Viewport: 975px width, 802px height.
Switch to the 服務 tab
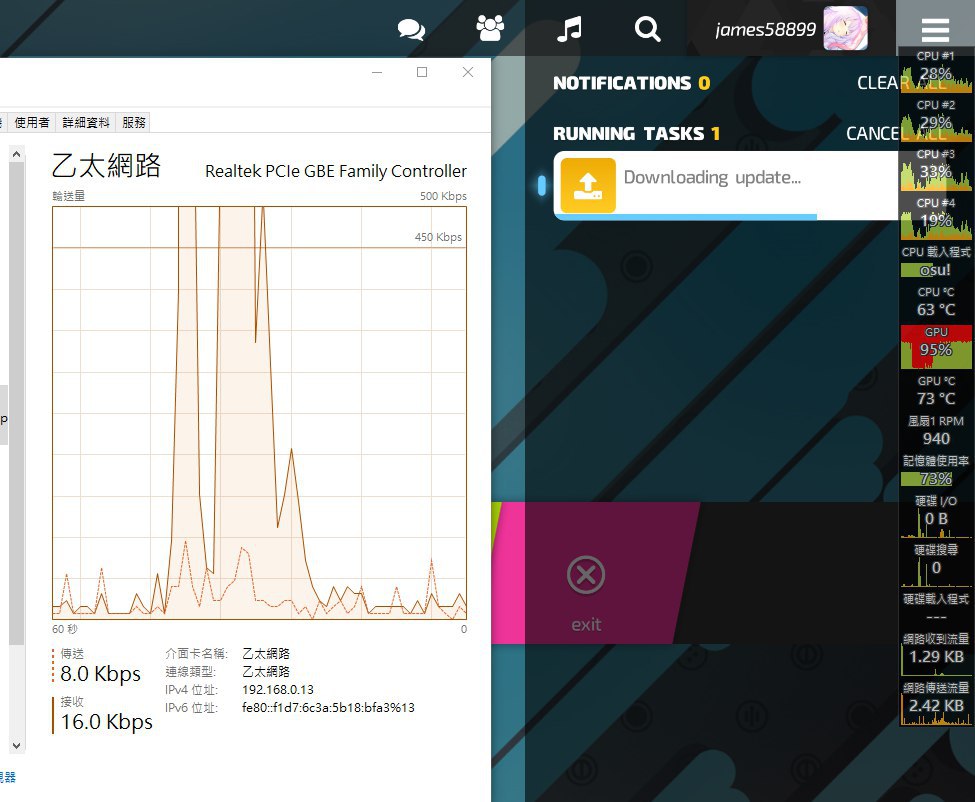pos(134,122)
